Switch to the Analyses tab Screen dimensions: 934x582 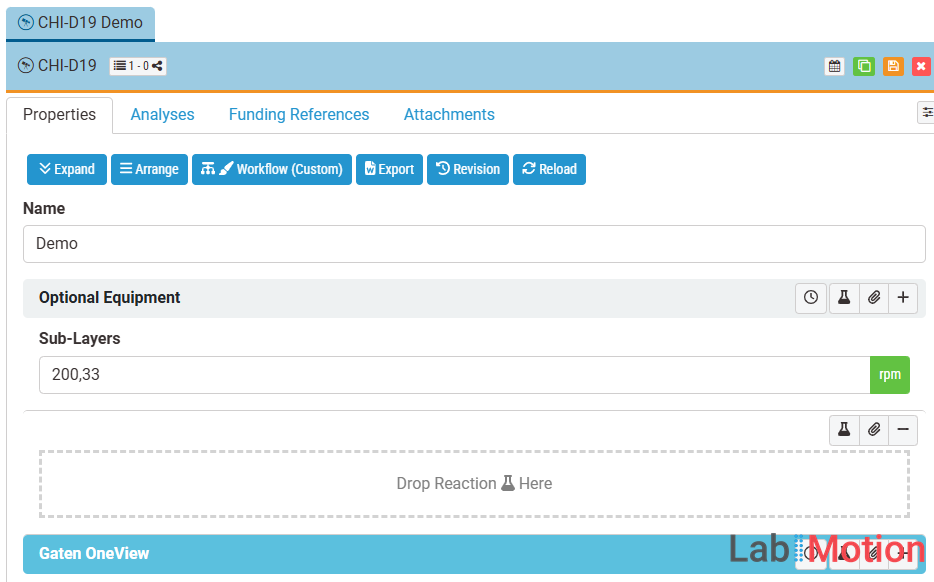[162, 115]
